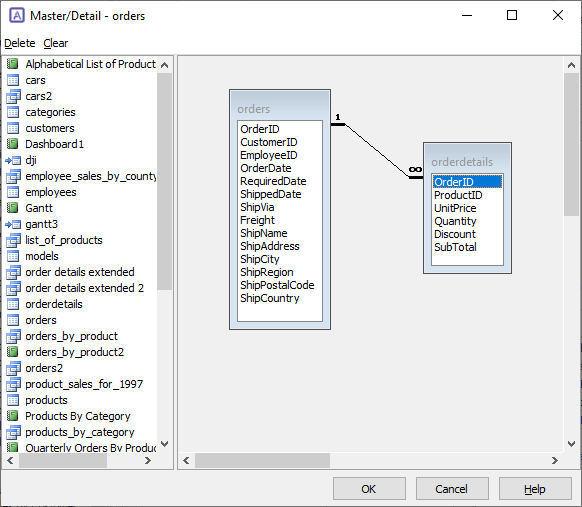582x507 pixels.
Task: Click the diagram's vertical scrollbar up arrow
Action: click(572, 65)
